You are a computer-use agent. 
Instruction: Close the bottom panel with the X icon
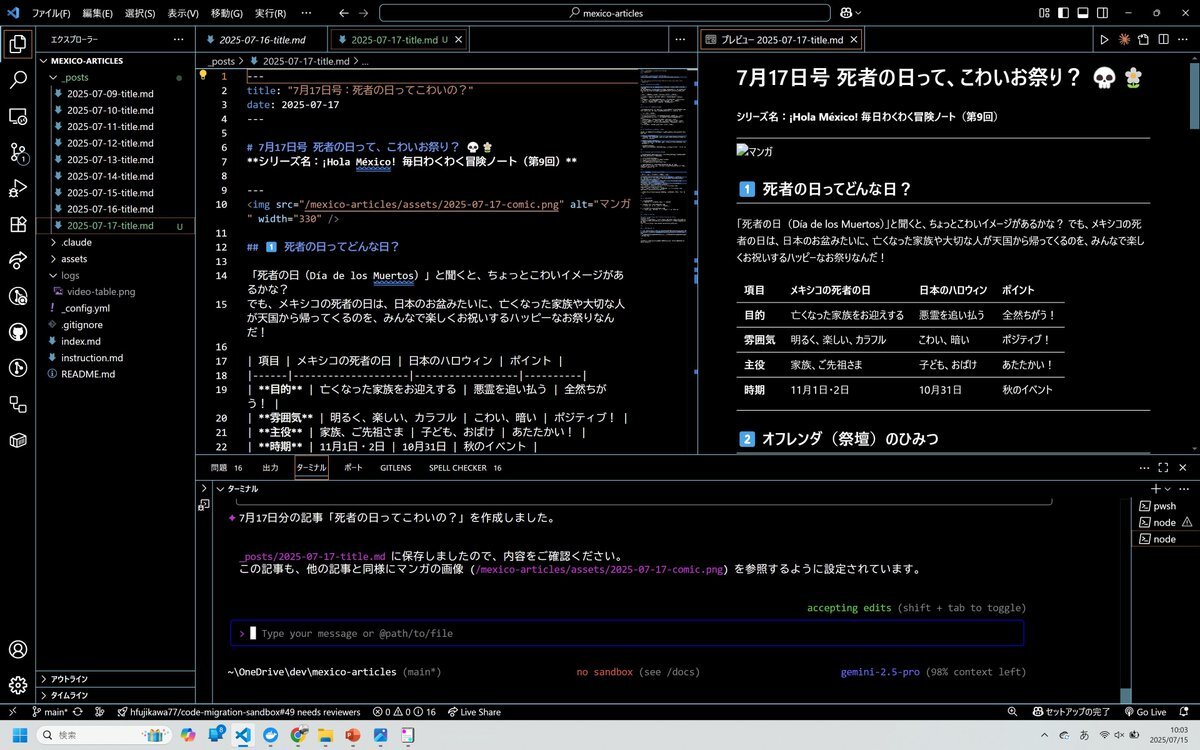coord(1181,467)
